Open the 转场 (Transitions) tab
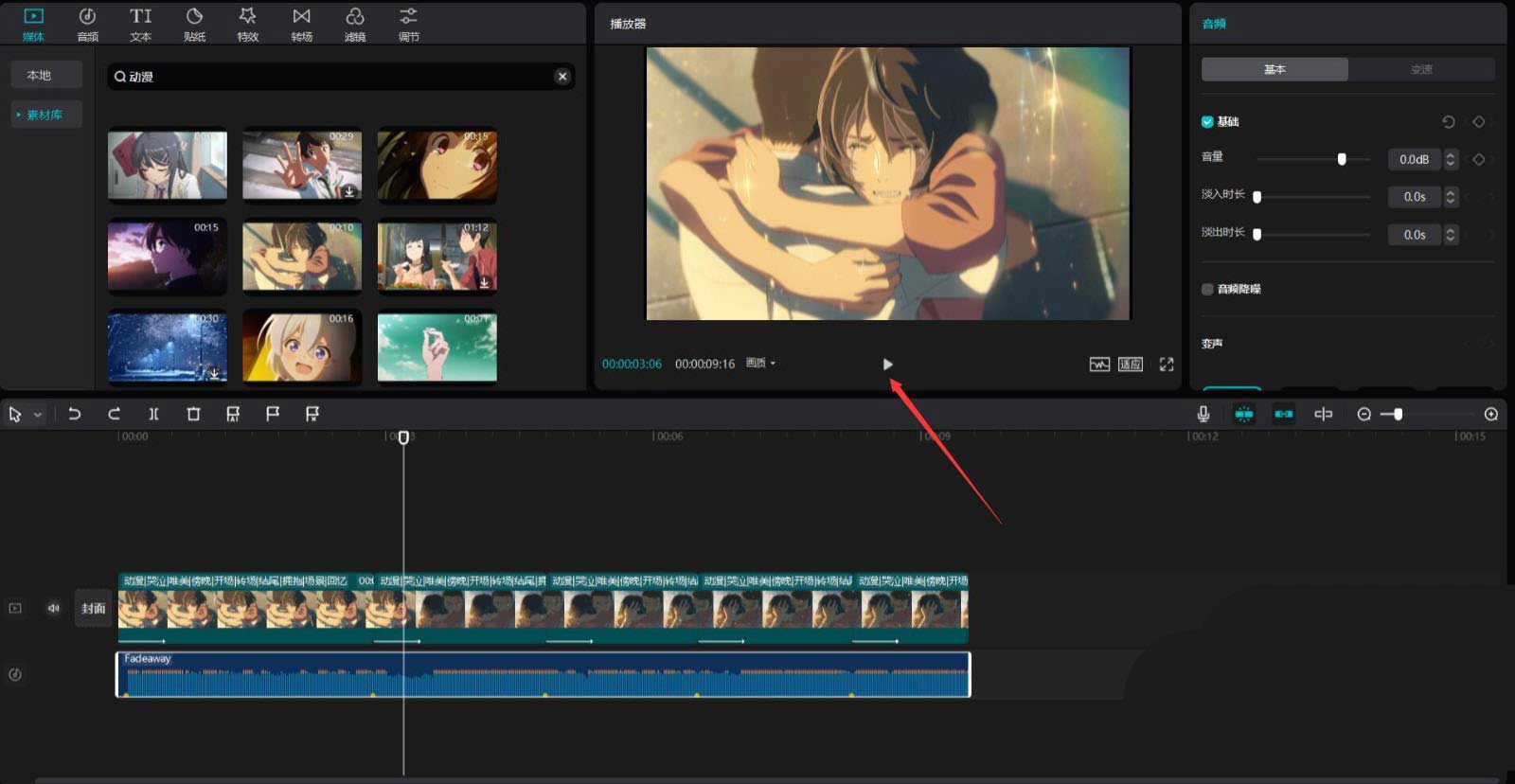This screenshot has height=784, width=1515. pos(301,24)
